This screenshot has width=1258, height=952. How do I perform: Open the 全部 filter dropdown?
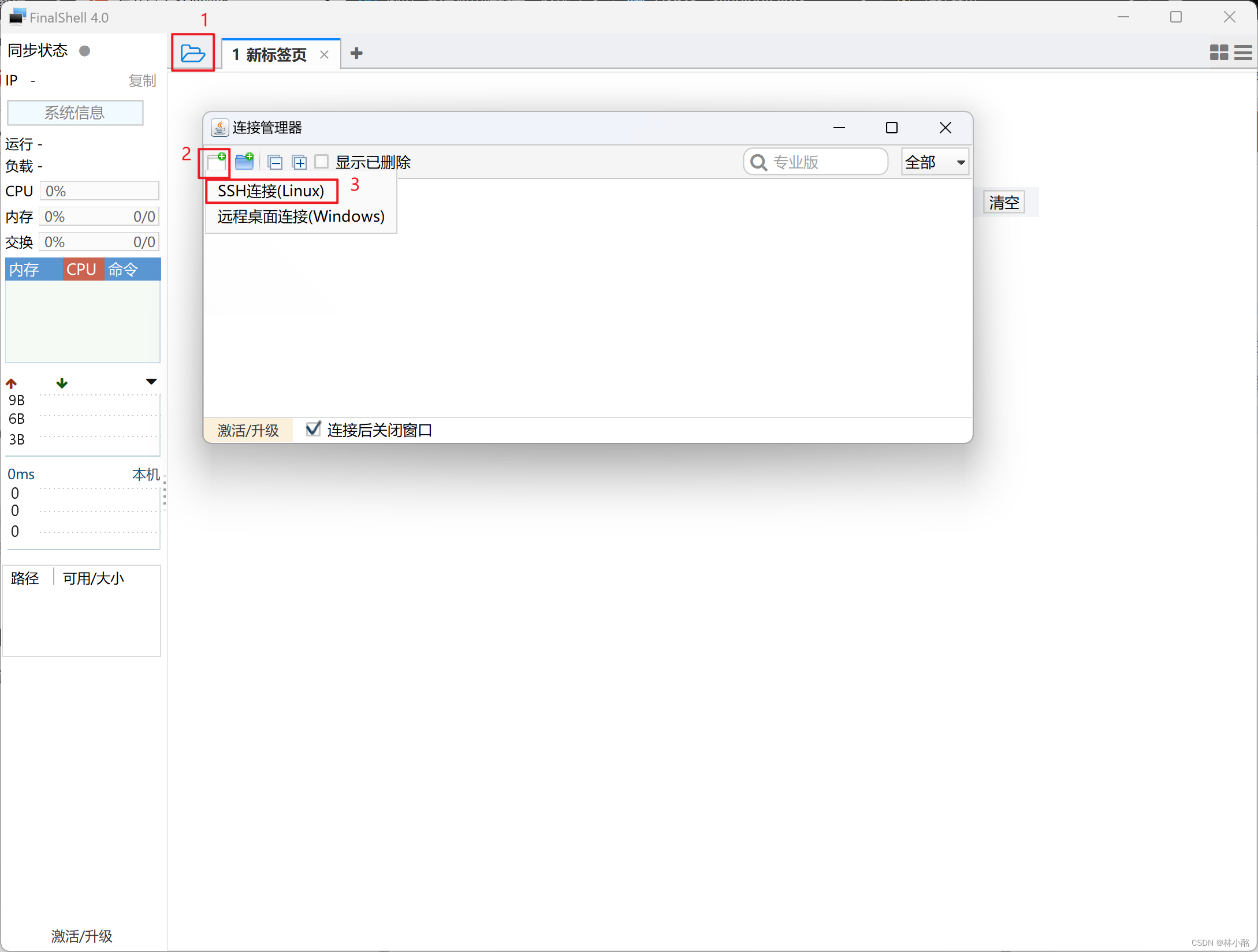(x=935, y=162)
